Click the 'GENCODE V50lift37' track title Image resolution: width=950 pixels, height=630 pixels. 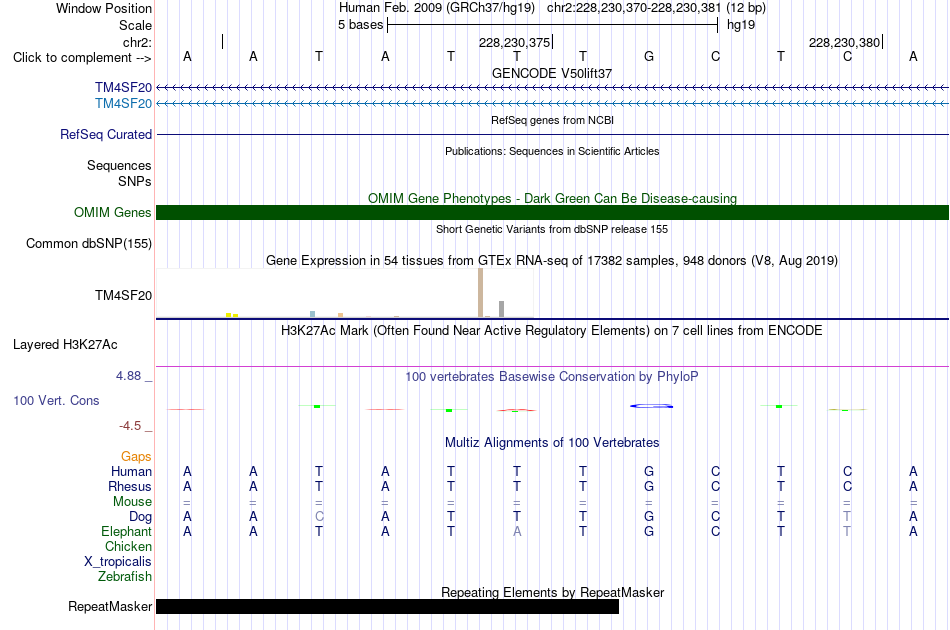pos(552,73)
